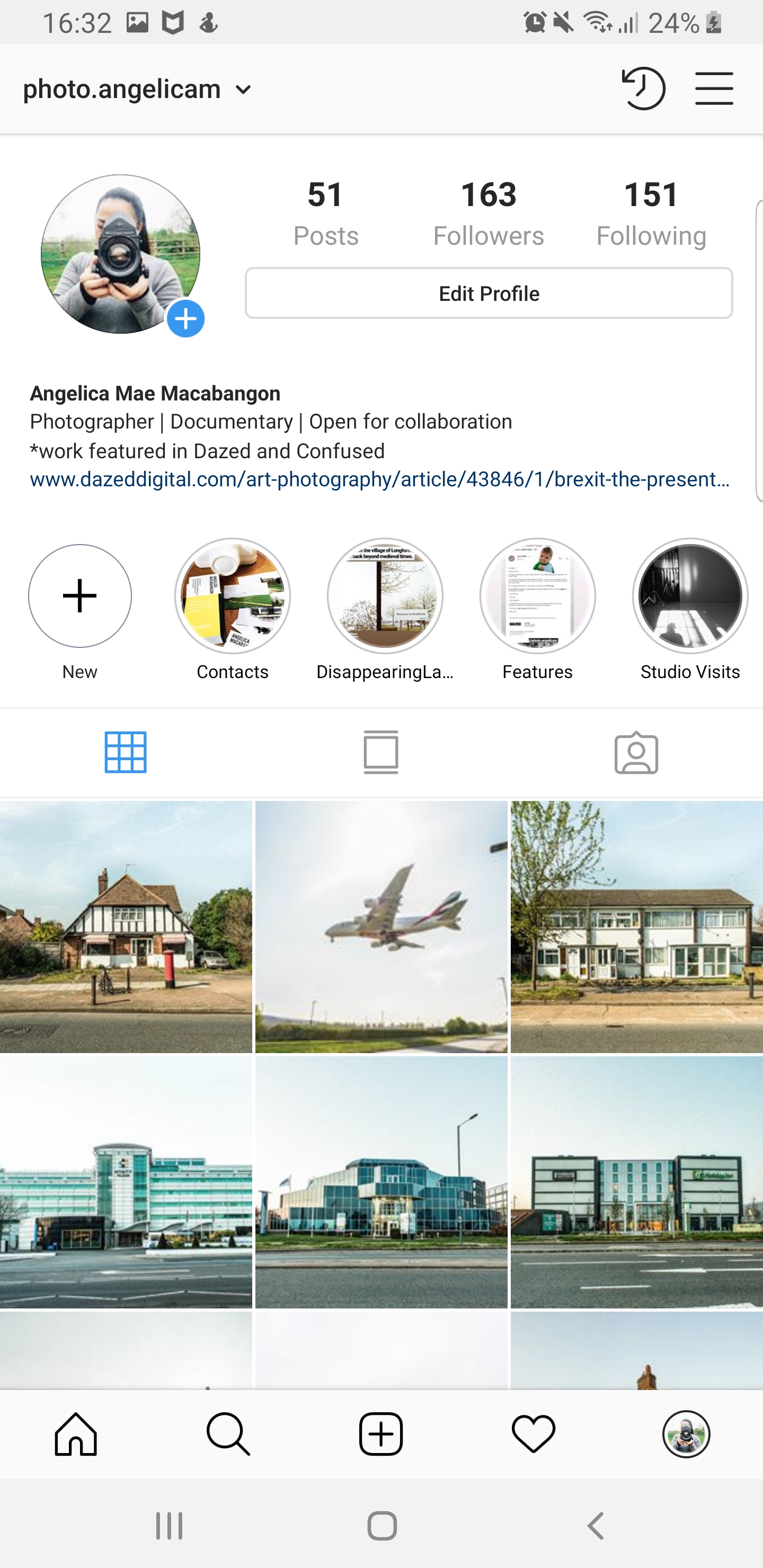763x1568 pixels.
Task: Switch to the single-column feed view tab
Action: 381,752
